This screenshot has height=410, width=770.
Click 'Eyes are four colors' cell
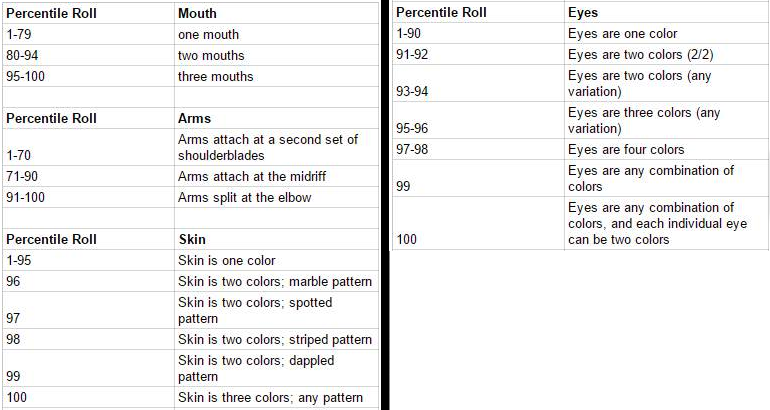pos(666,149)
